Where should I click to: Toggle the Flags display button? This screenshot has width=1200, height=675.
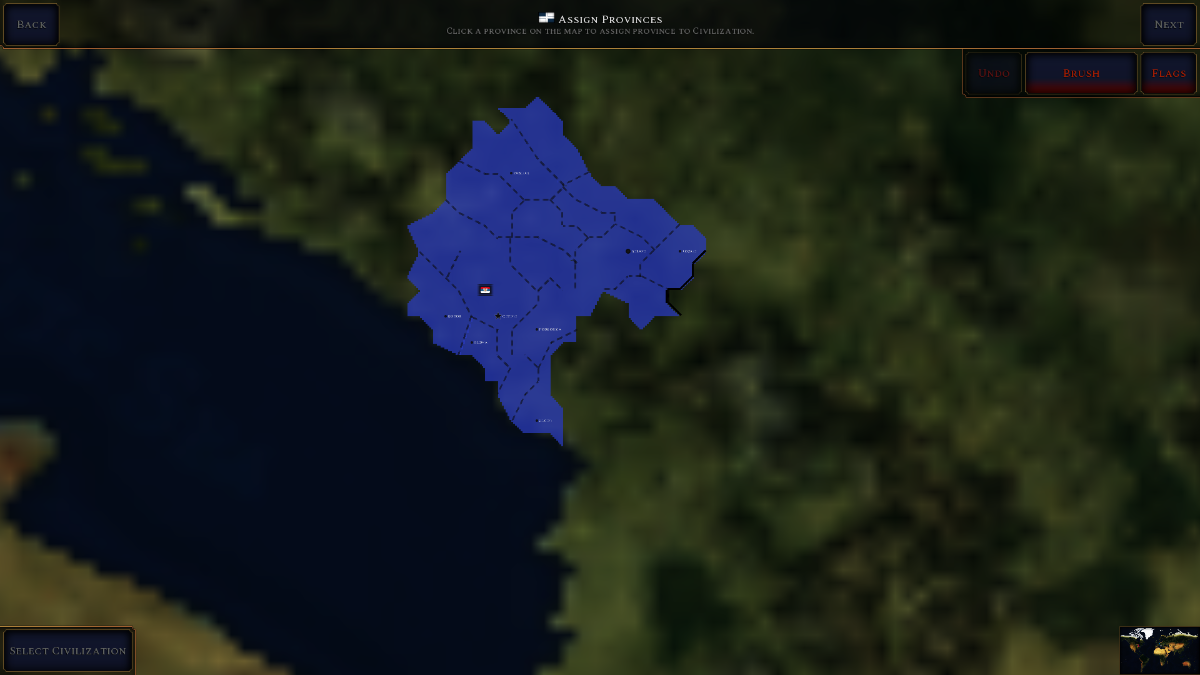pyautogui.click(x=1168, y=73)
